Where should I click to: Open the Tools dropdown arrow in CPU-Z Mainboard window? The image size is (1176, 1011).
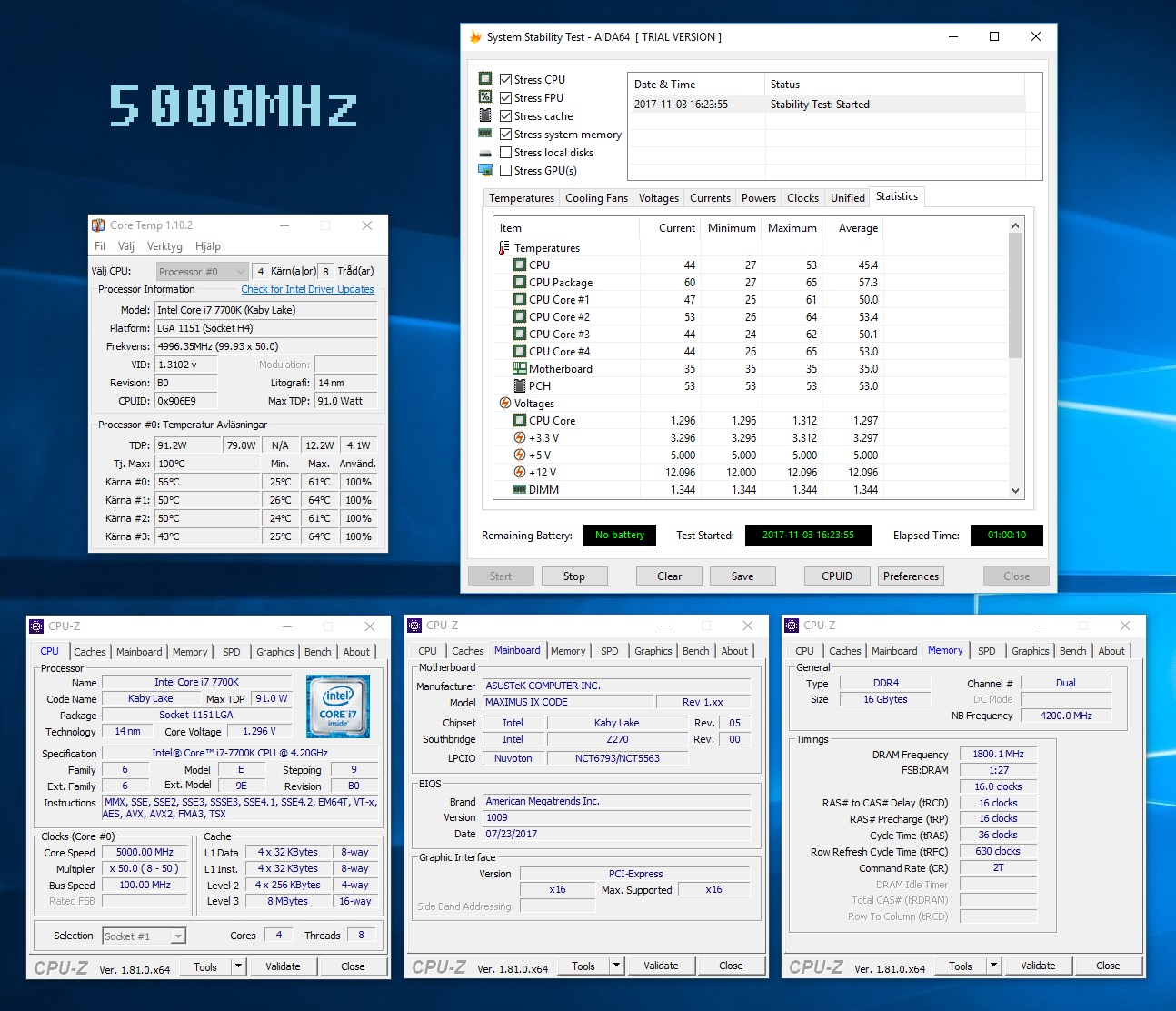(617, 966)
